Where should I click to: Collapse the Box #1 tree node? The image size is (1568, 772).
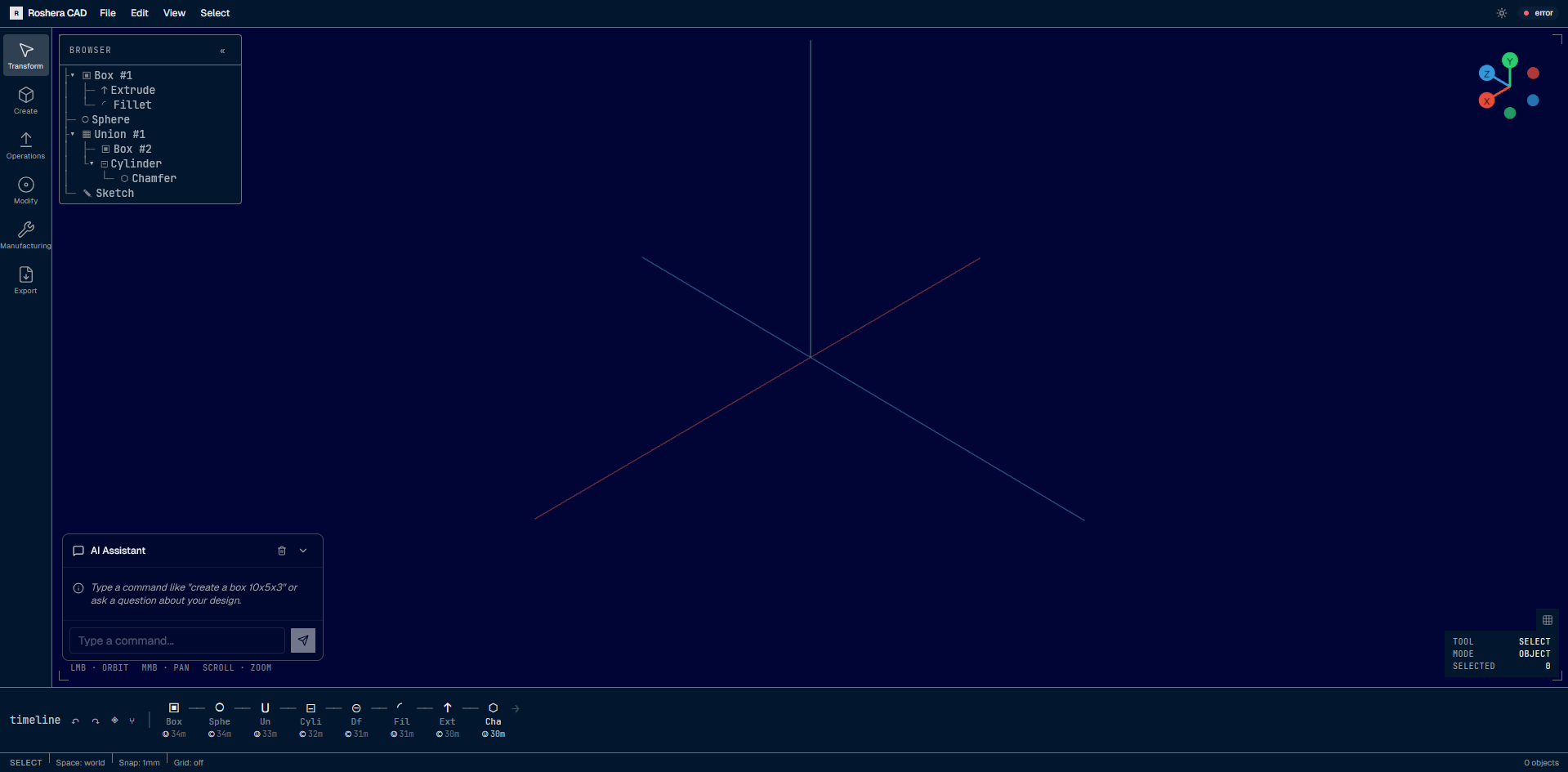coord(73,75)
